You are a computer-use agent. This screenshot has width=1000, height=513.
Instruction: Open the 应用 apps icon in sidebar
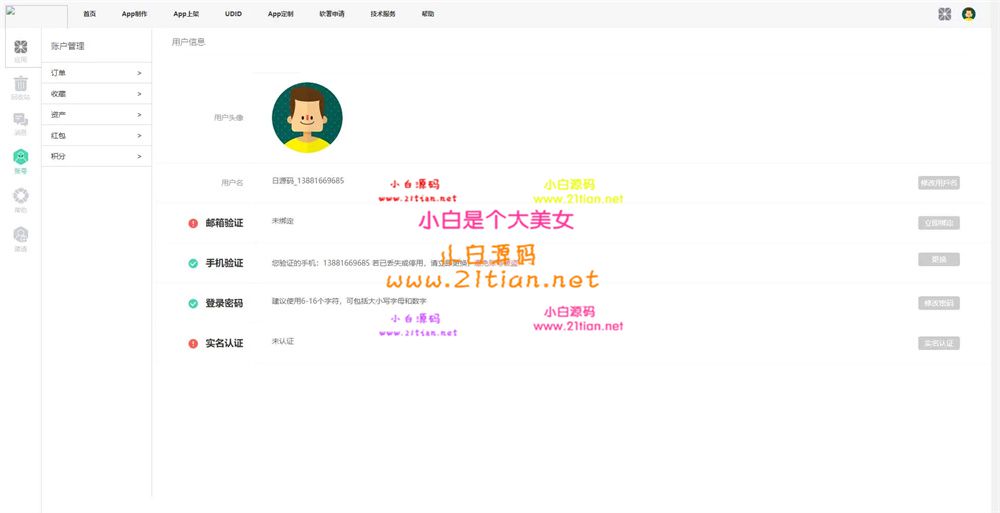coord(20,47)
